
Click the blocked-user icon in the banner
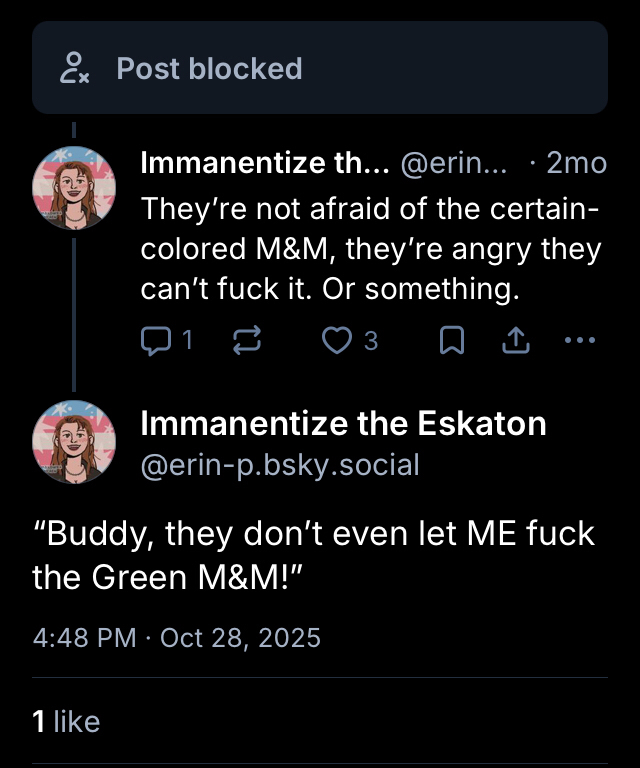tap(75, 69)
